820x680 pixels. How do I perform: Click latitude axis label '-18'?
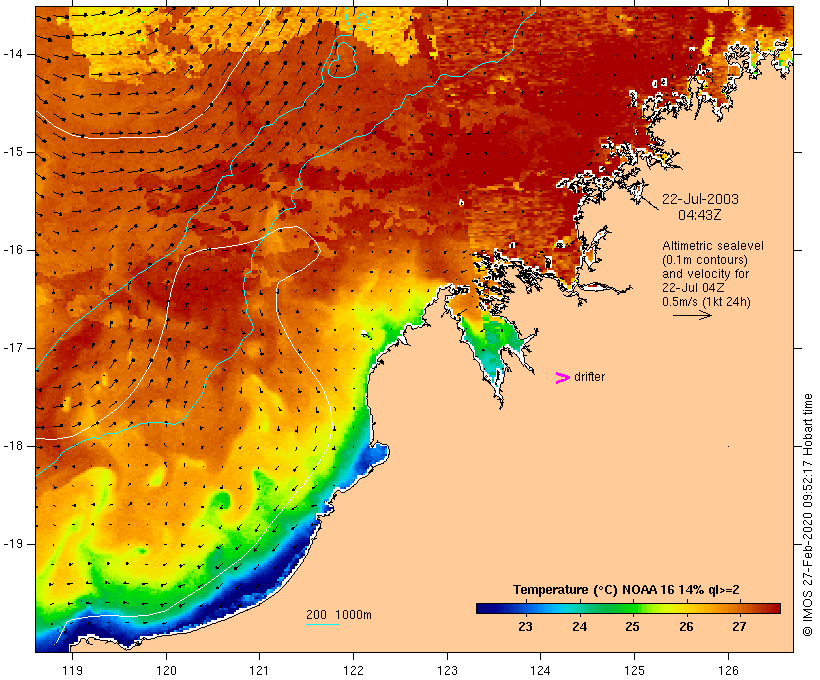click(13, 446)
